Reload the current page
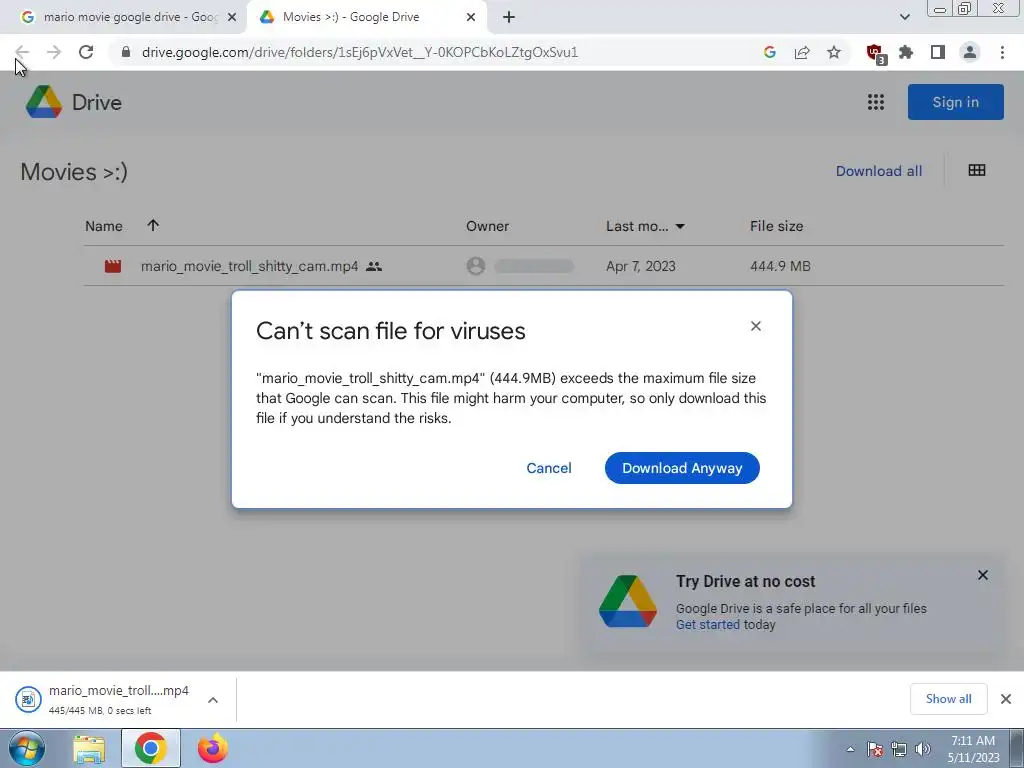Viewport: 1024px width, 768px height. (86, 52)
